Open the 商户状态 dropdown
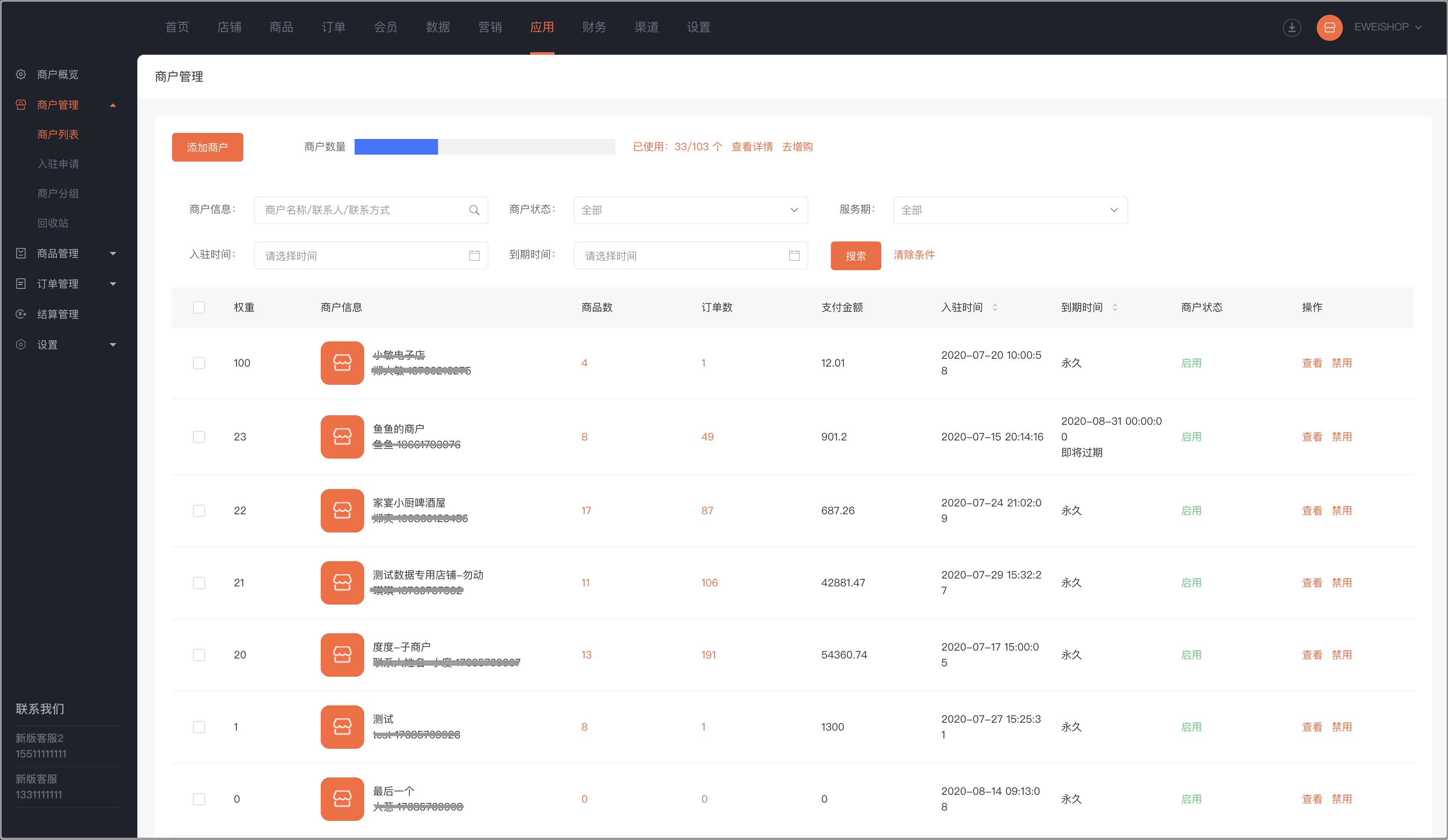 click(691, 210)
